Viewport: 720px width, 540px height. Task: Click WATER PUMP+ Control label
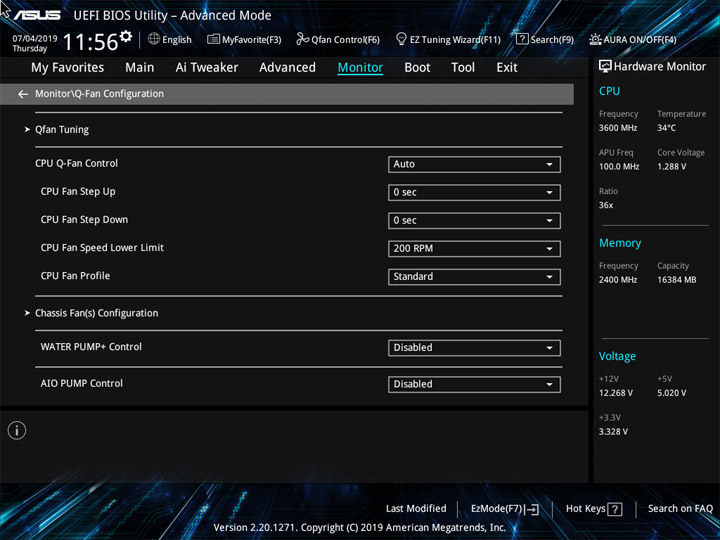91,347
